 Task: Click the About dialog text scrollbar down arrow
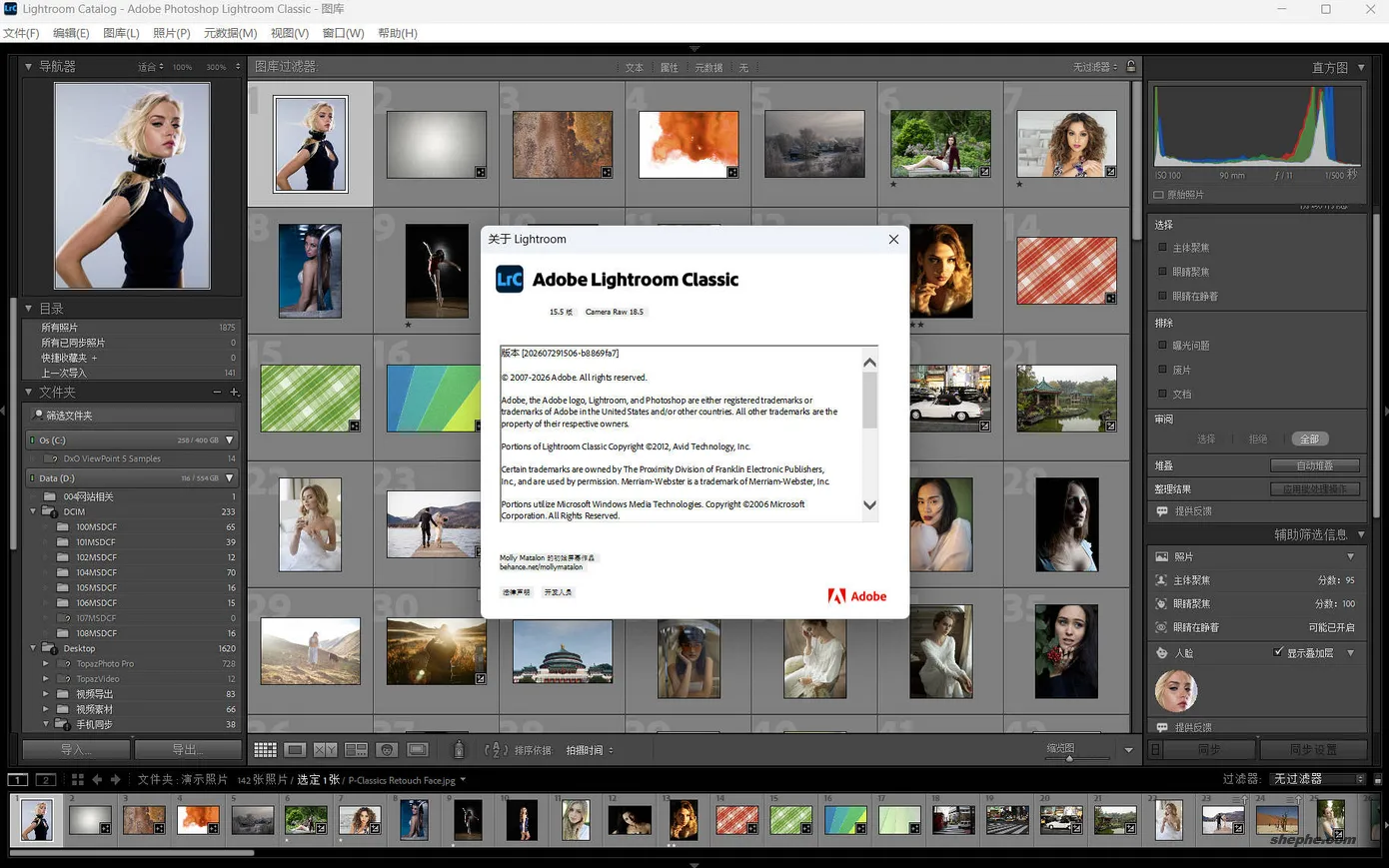point(869,505)
